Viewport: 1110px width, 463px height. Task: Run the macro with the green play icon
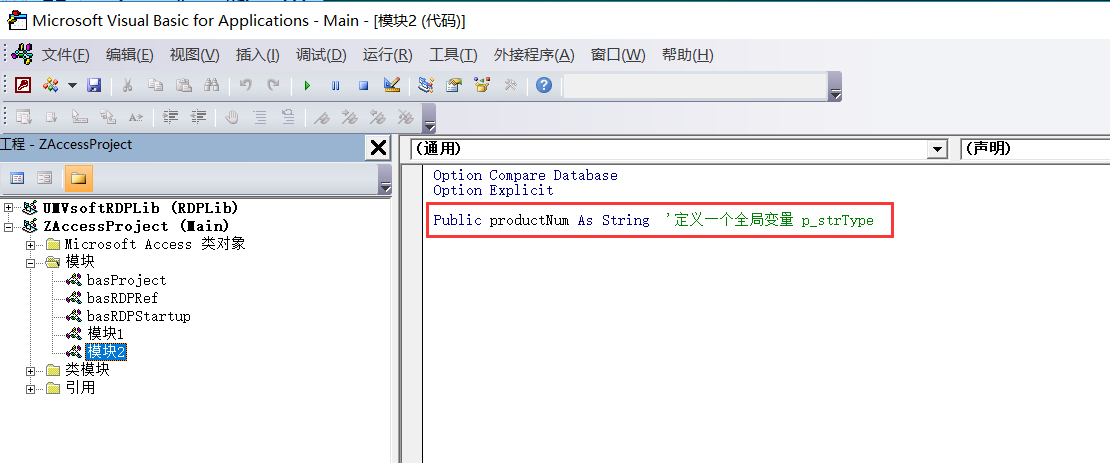coord(307,86)
